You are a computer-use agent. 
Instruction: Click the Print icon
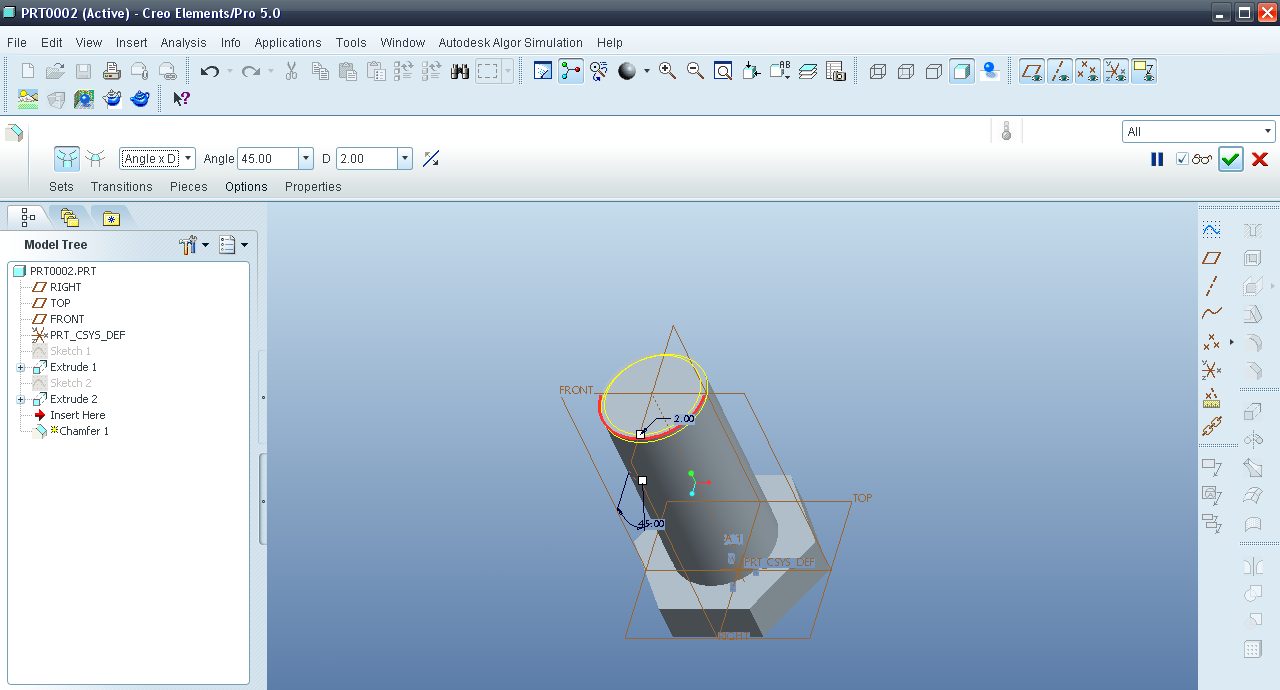[112, 71]
